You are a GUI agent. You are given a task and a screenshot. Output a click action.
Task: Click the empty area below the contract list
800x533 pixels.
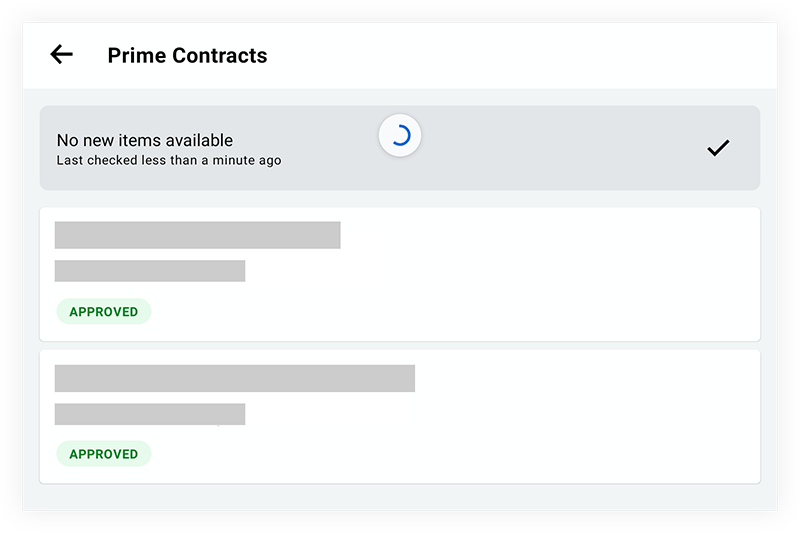(400, 498)
